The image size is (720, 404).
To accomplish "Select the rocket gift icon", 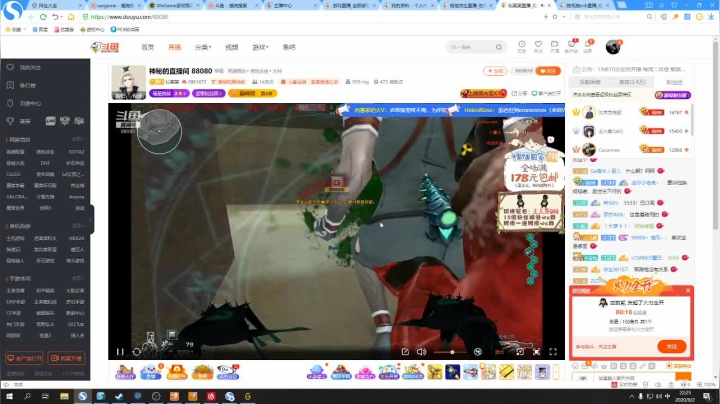I will 452,371.
